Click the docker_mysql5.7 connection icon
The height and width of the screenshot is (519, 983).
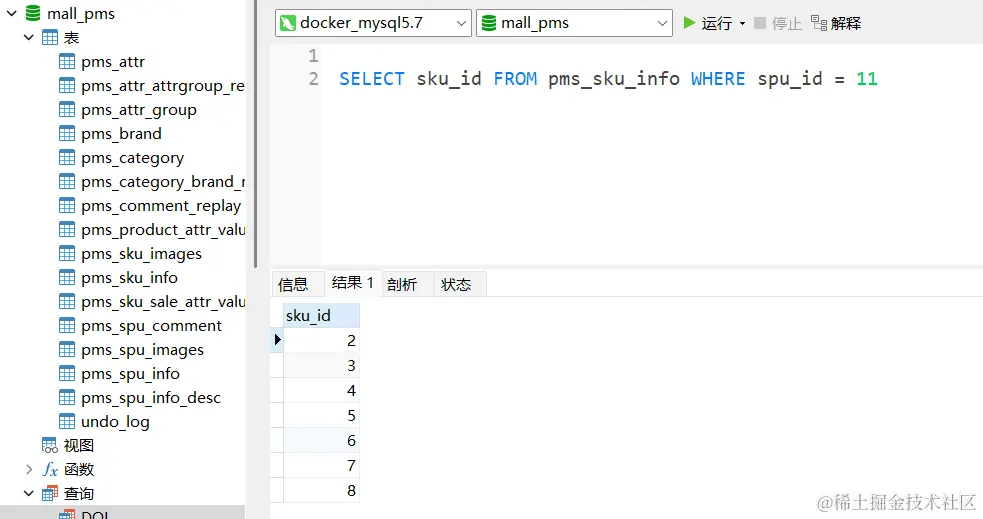point(288,23)
